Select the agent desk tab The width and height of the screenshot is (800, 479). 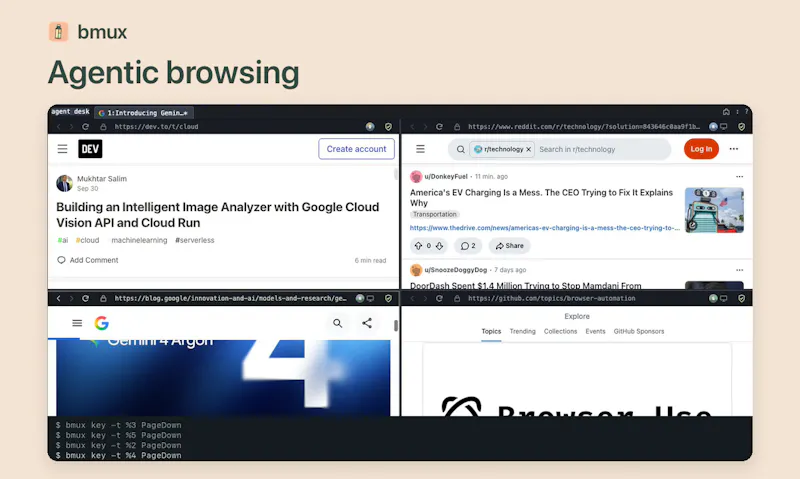click(x=70, y=112)
